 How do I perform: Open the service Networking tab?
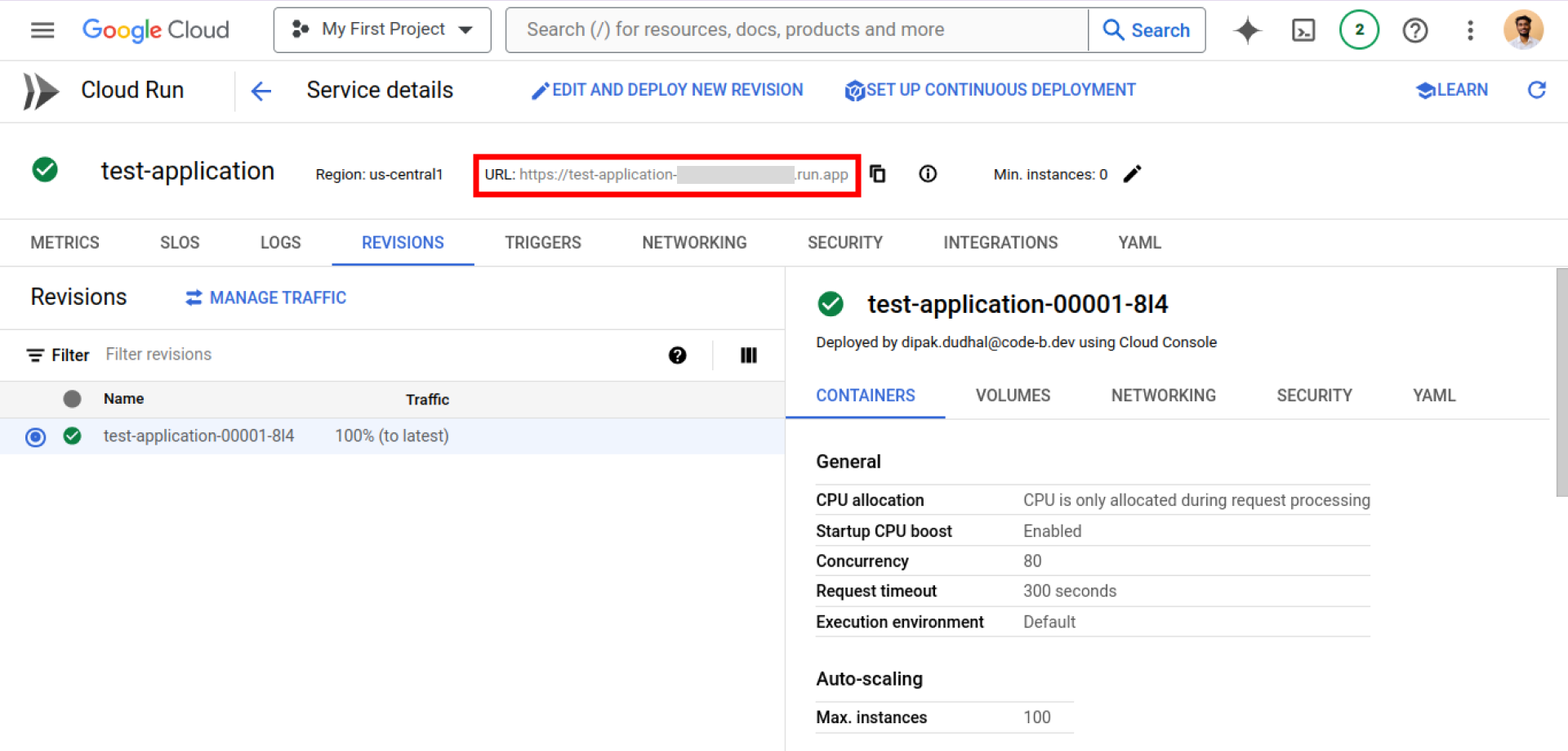coord(694,243)
